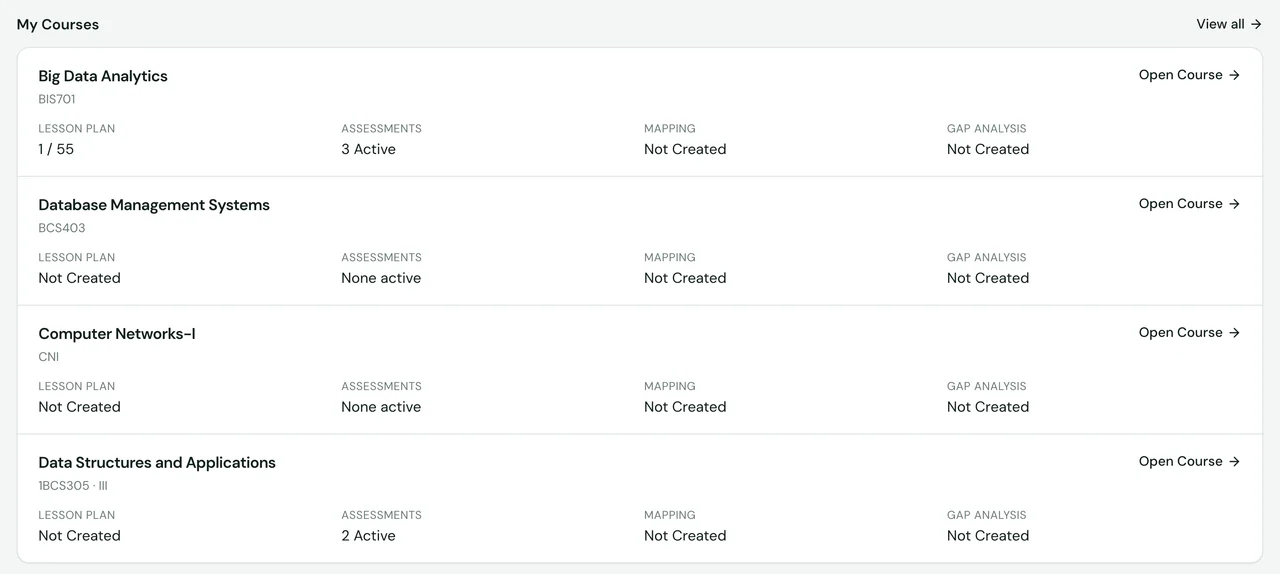Click Lesson Plan Not Created for Data Structures

pyautogui.click(x=79, y=536)
